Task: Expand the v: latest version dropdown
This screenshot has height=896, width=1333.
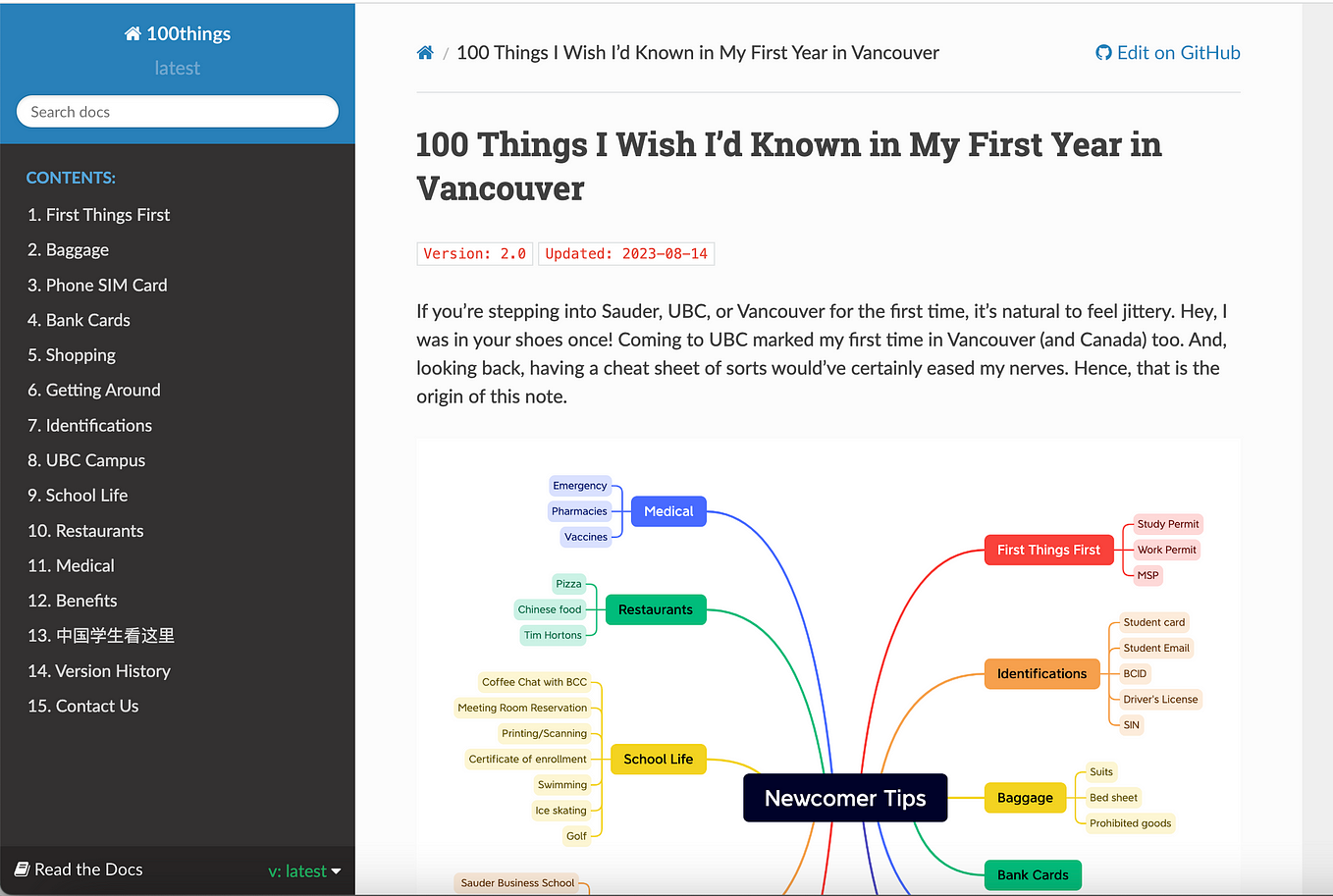Action: 304,871
